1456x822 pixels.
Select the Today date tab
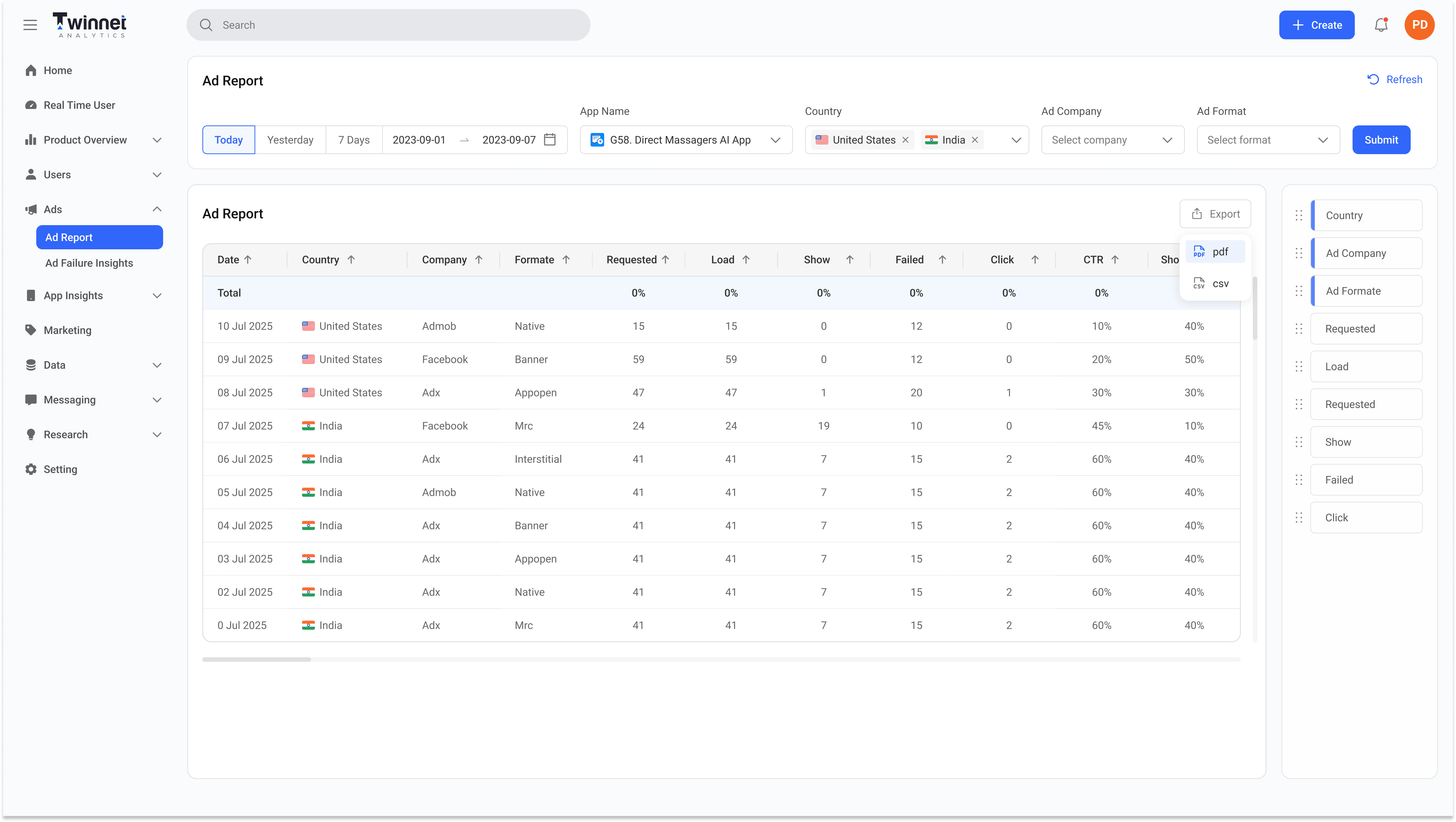pos(228,140)
